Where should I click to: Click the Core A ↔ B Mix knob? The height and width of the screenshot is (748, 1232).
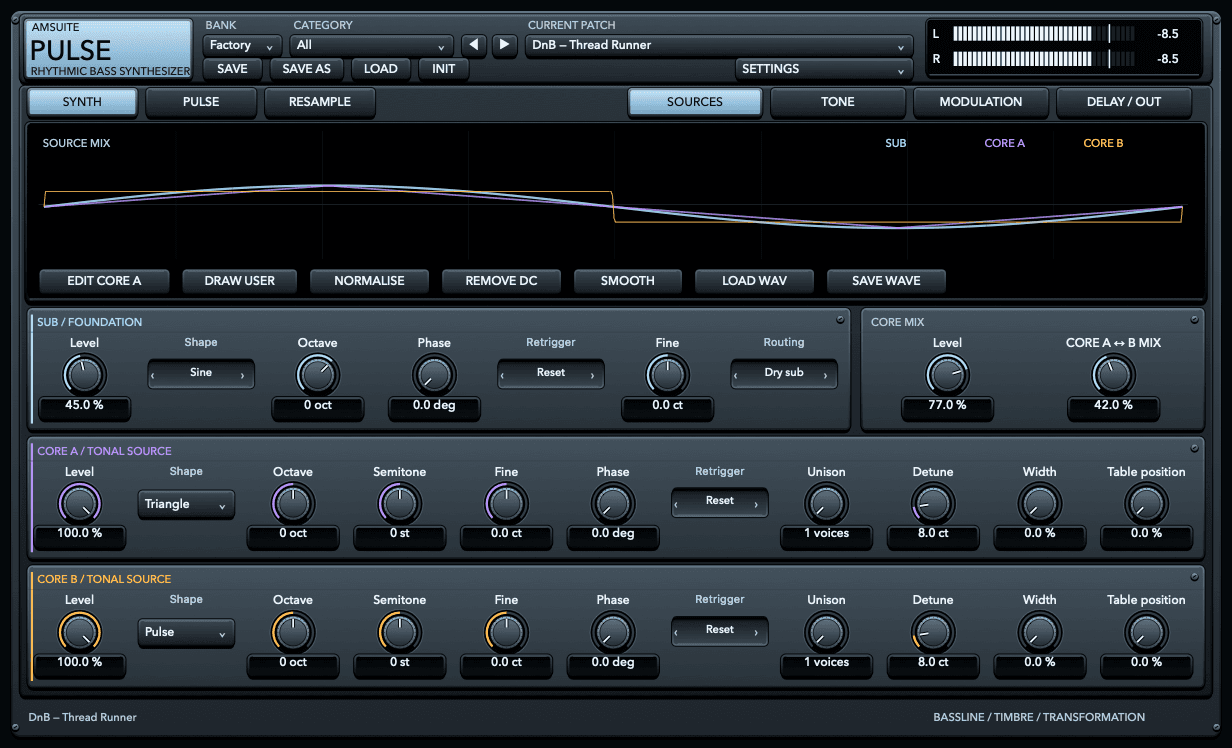(x=1113, y=375)
